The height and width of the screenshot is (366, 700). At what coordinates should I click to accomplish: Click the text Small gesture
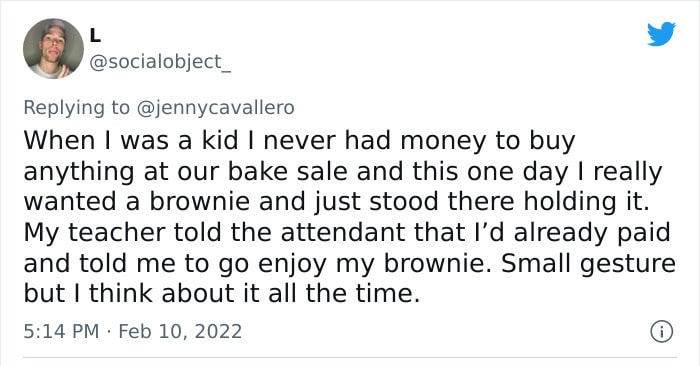(588, 264)
